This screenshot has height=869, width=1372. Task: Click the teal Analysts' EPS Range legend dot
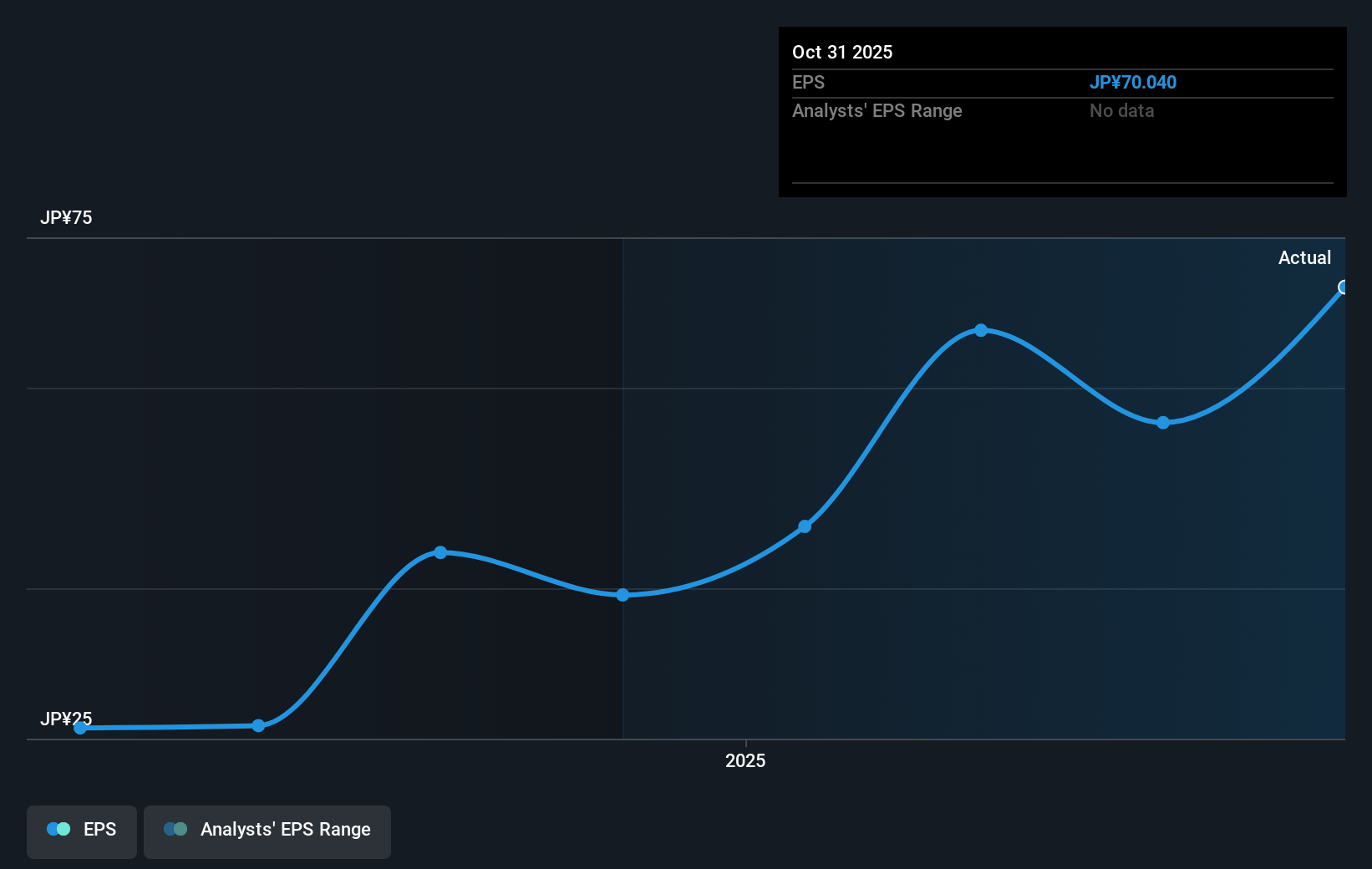tap(176, 829)
